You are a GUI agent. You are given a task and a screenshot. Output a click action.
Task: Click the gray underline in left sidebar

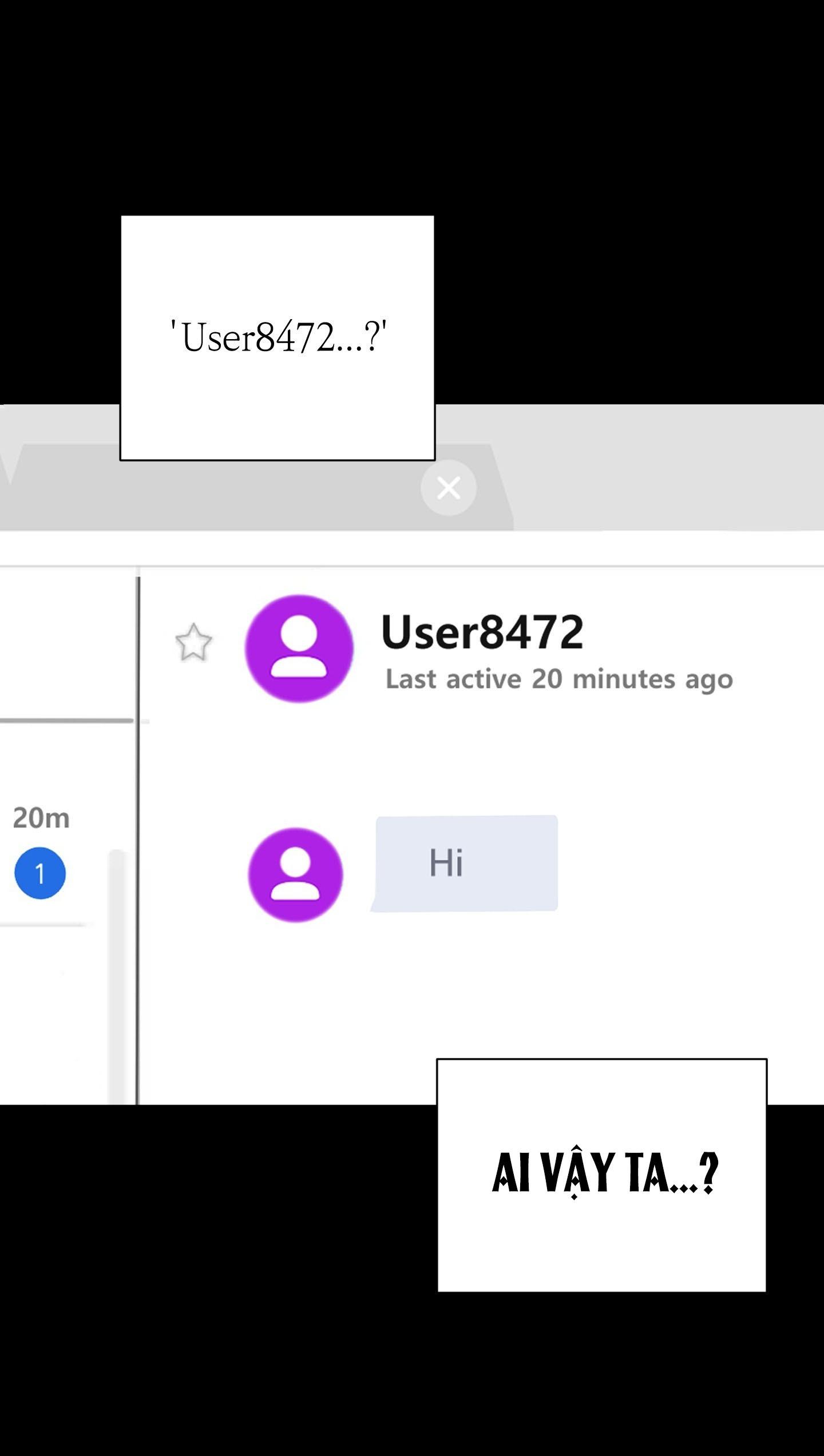[x=66, y=721]
